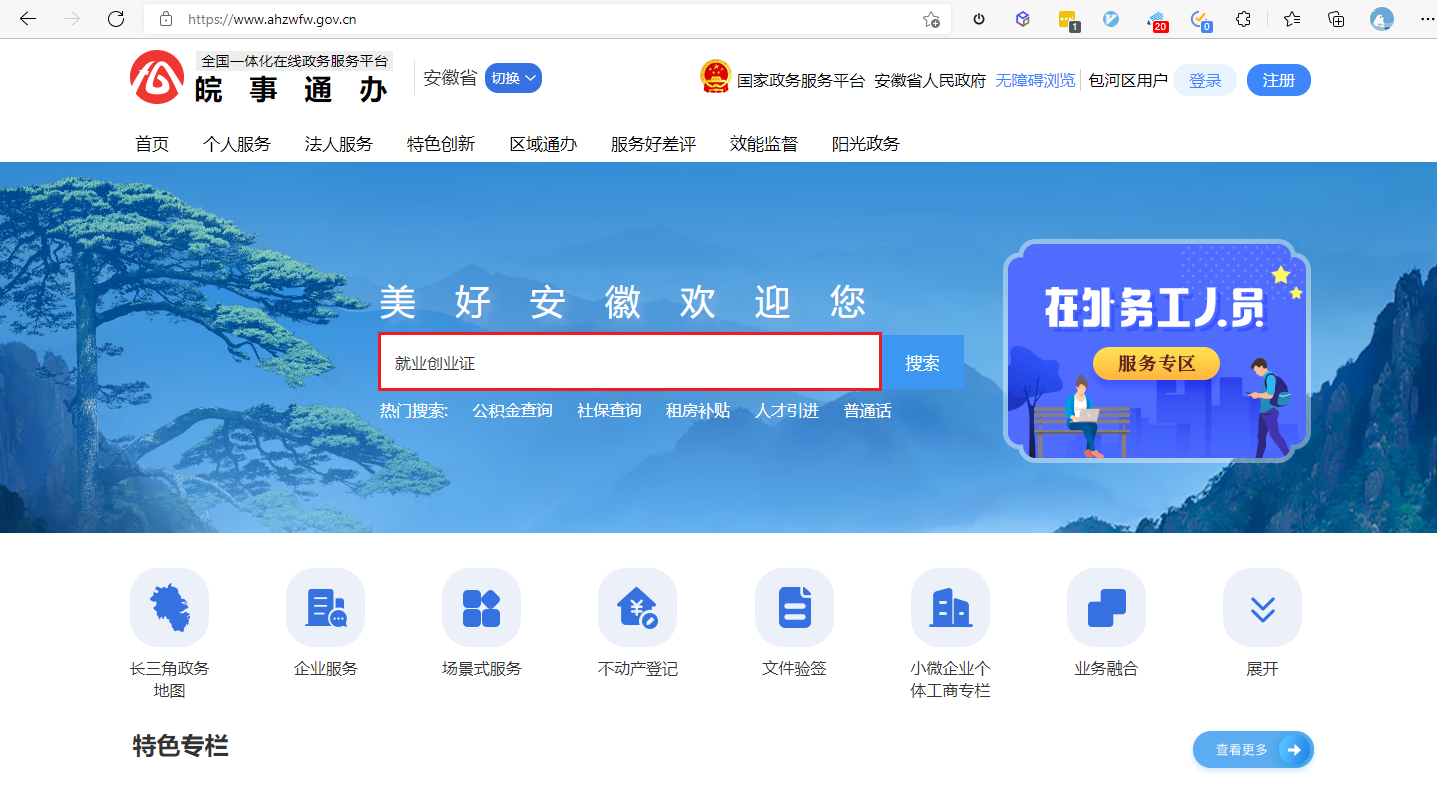
Task: Open the 长三角政务地图 map icon
Action: pos(169,607)
